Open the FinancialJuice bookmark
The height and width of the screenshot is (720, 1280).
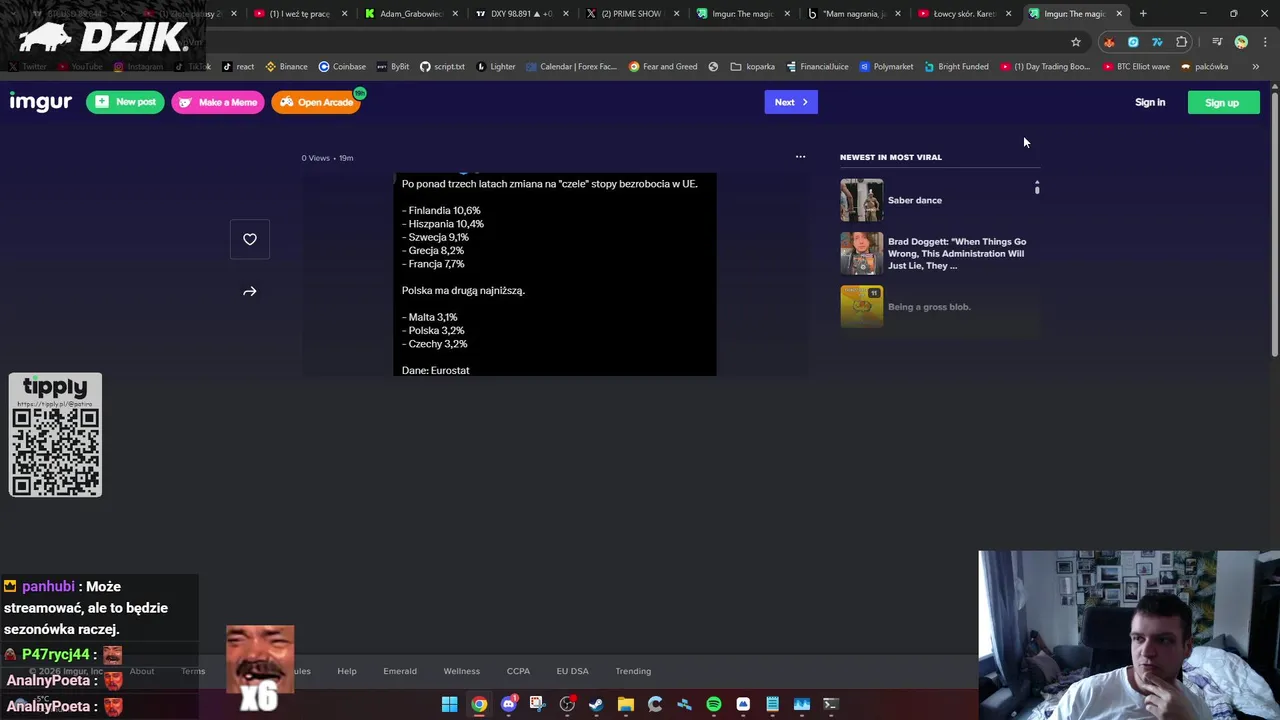[x=817, y=67]
